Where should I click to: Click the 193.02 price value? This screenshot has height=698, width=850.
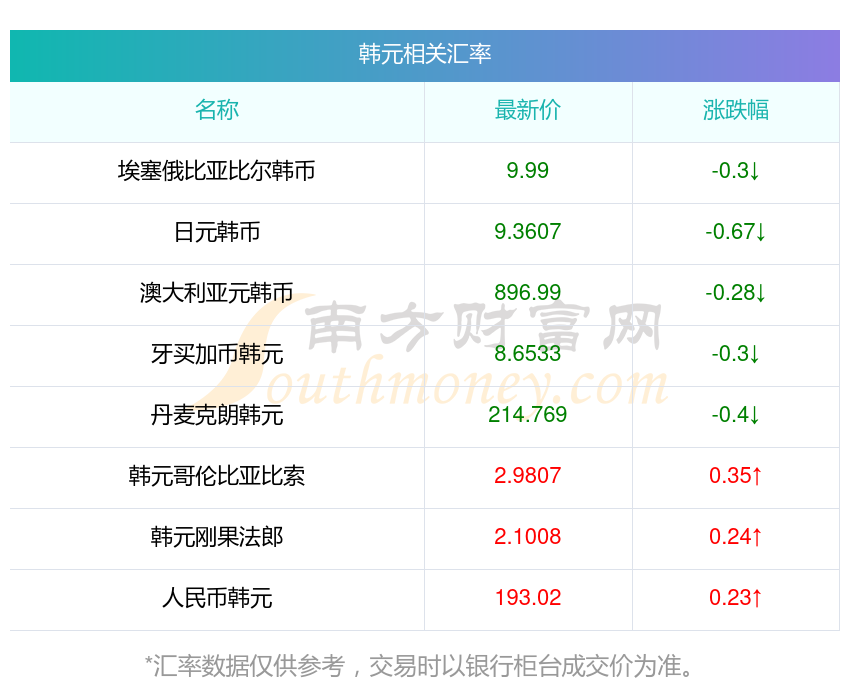pos(527,598)
